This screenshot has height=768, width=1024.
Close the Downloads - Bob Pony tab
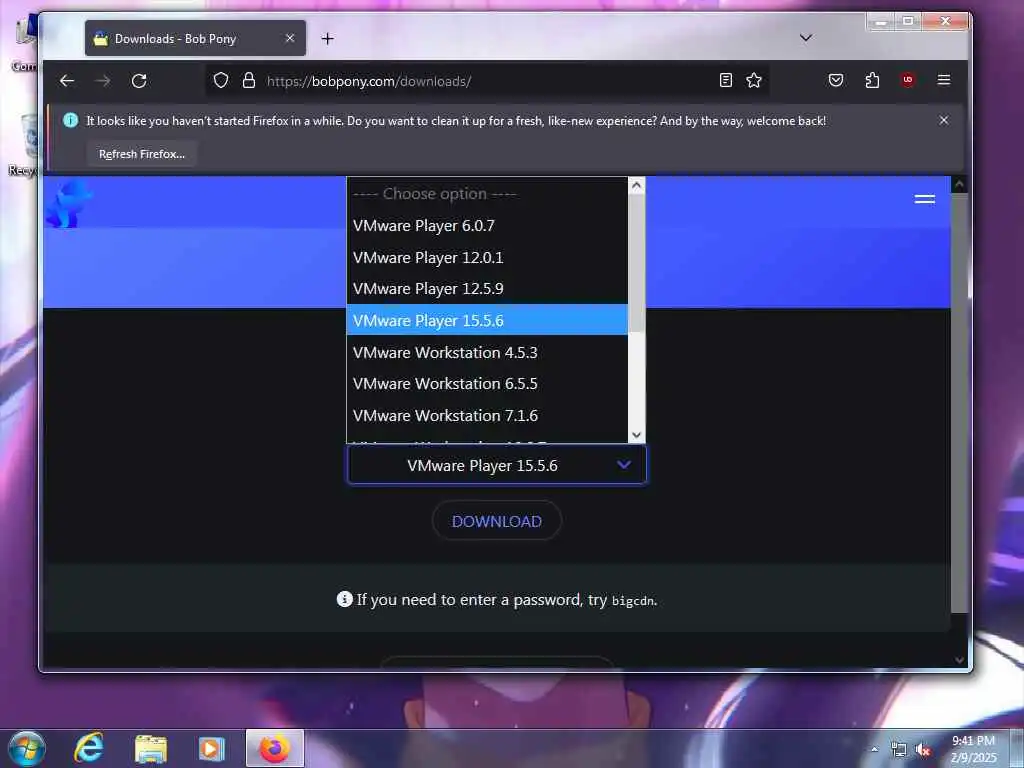pyautogui.click(x=290, y=39)
